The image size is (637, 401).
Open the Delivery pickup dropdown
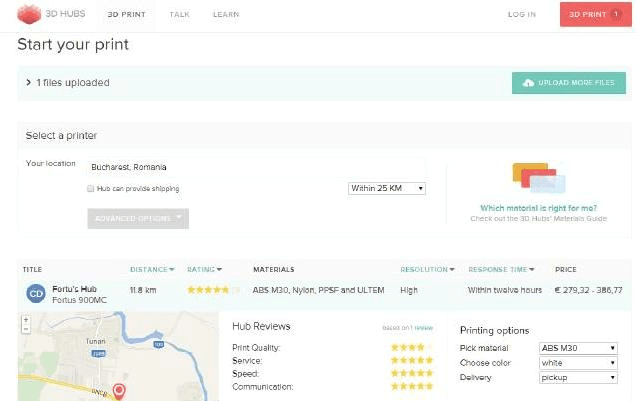(x=578, y=377)
